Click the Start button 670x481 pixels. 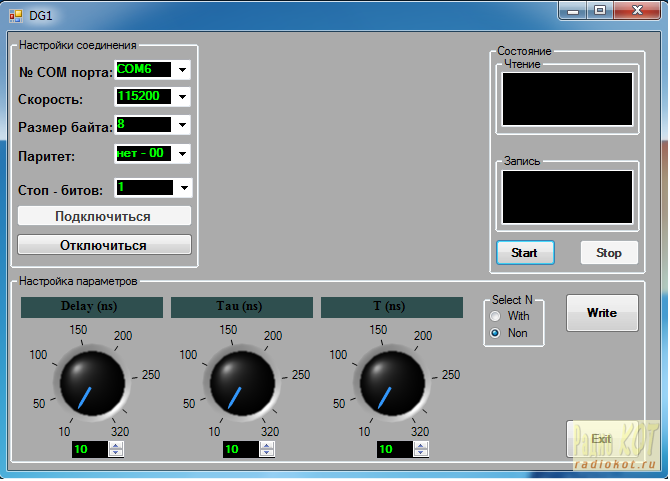(x=525, y=253)
